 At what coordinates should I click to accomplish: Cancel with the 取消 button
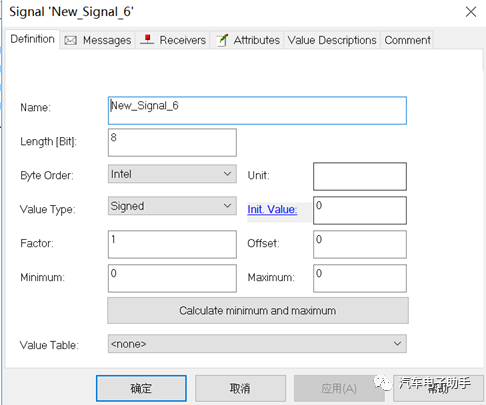[240, 388]
